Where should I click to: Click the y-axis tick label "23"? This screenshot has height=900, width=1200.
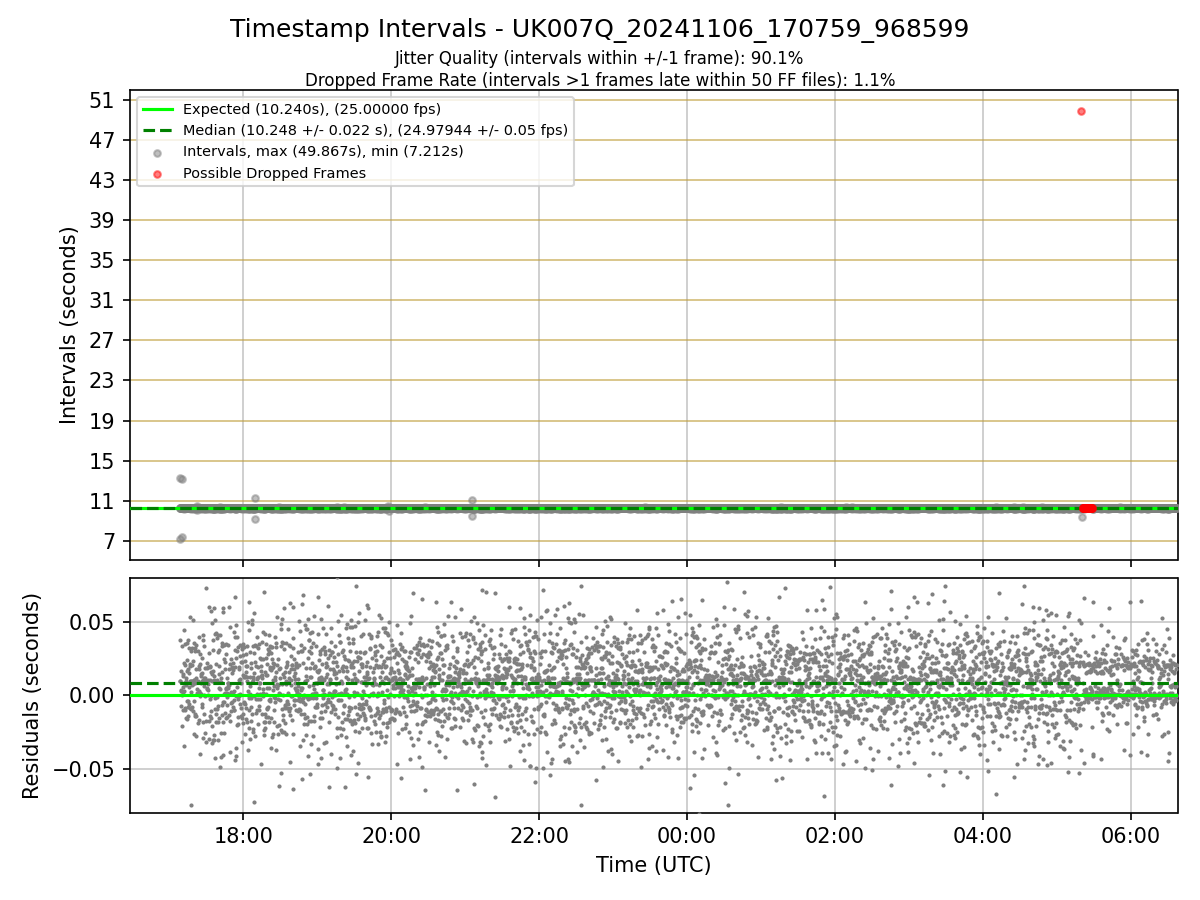pos(101,381)
